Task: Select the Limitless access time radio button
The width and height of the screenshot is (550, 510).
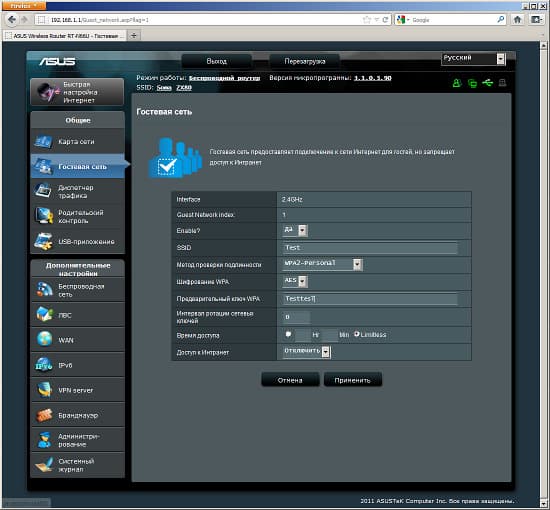Action: tap(356, 334)
